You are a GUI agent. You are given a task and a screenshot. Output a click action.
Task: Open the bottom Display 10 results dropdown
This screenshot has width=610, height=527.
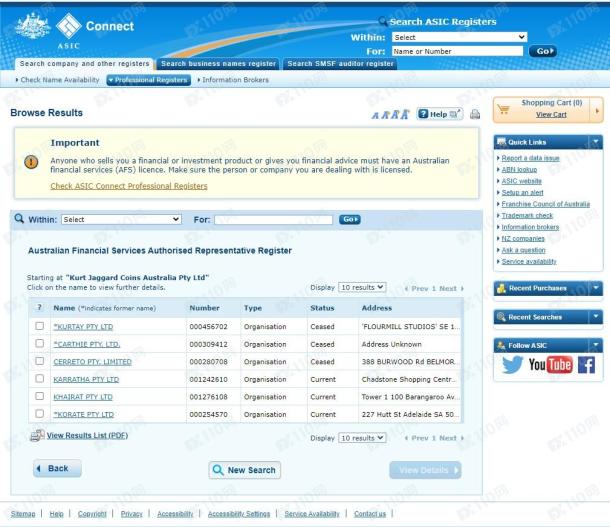tap(362, 438)
